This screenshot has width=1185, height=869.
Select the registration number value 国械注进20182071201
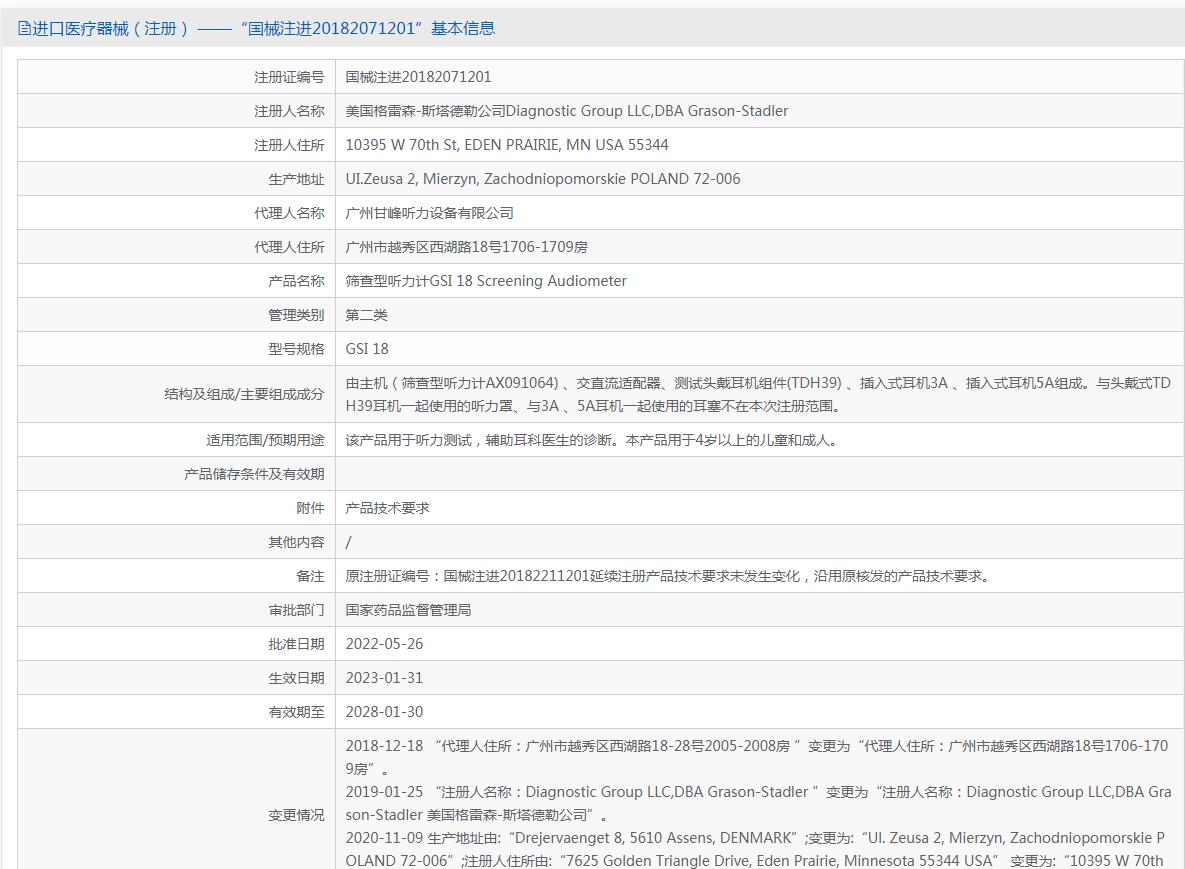(x=418, y=77)
